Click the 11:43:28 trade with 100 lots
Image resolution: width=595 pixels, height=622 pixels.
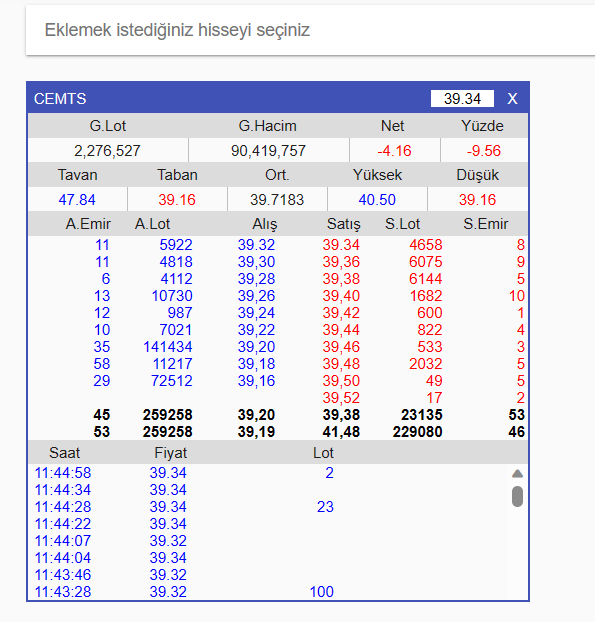[268, 592]
